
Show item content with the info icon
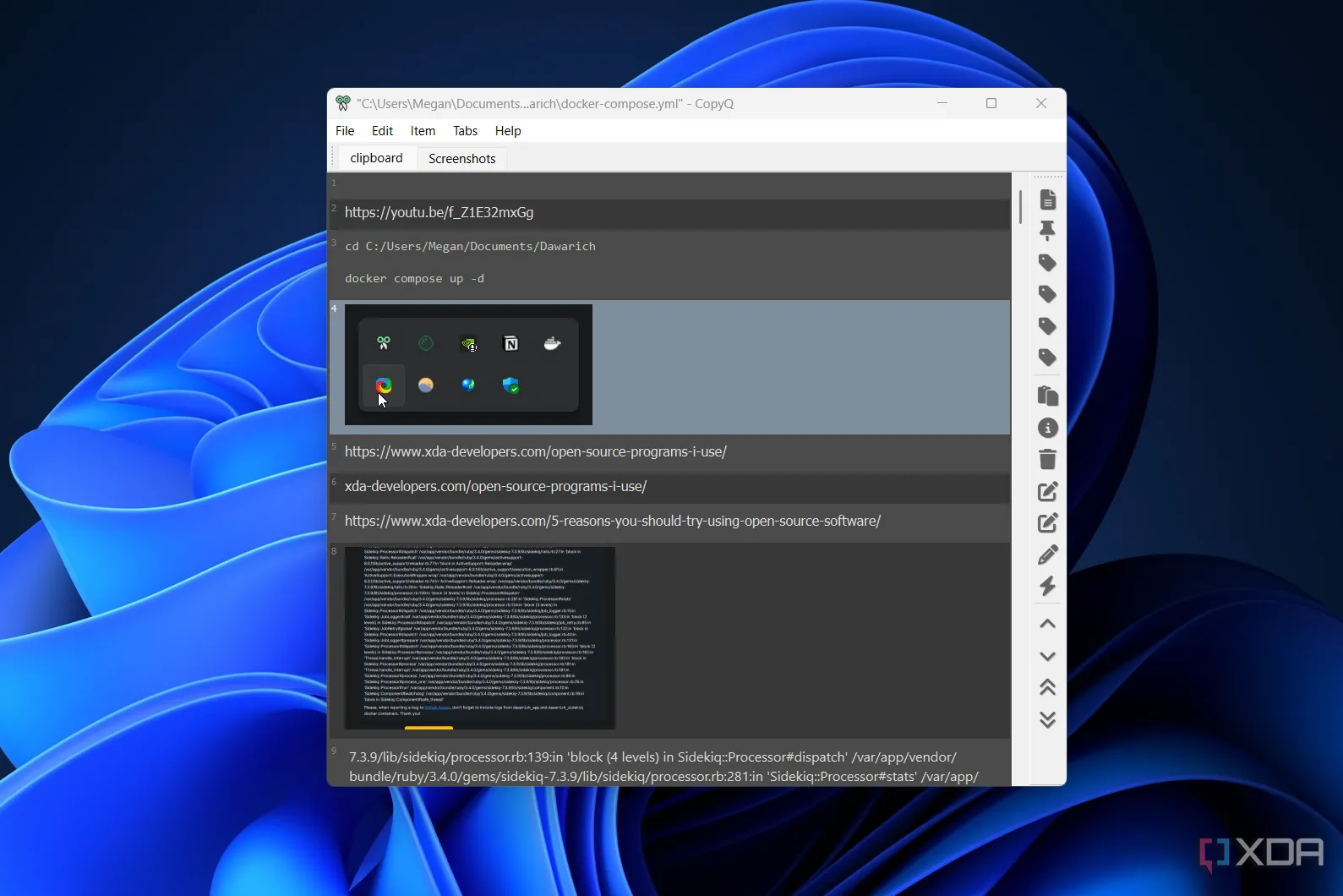(1047, 428)
